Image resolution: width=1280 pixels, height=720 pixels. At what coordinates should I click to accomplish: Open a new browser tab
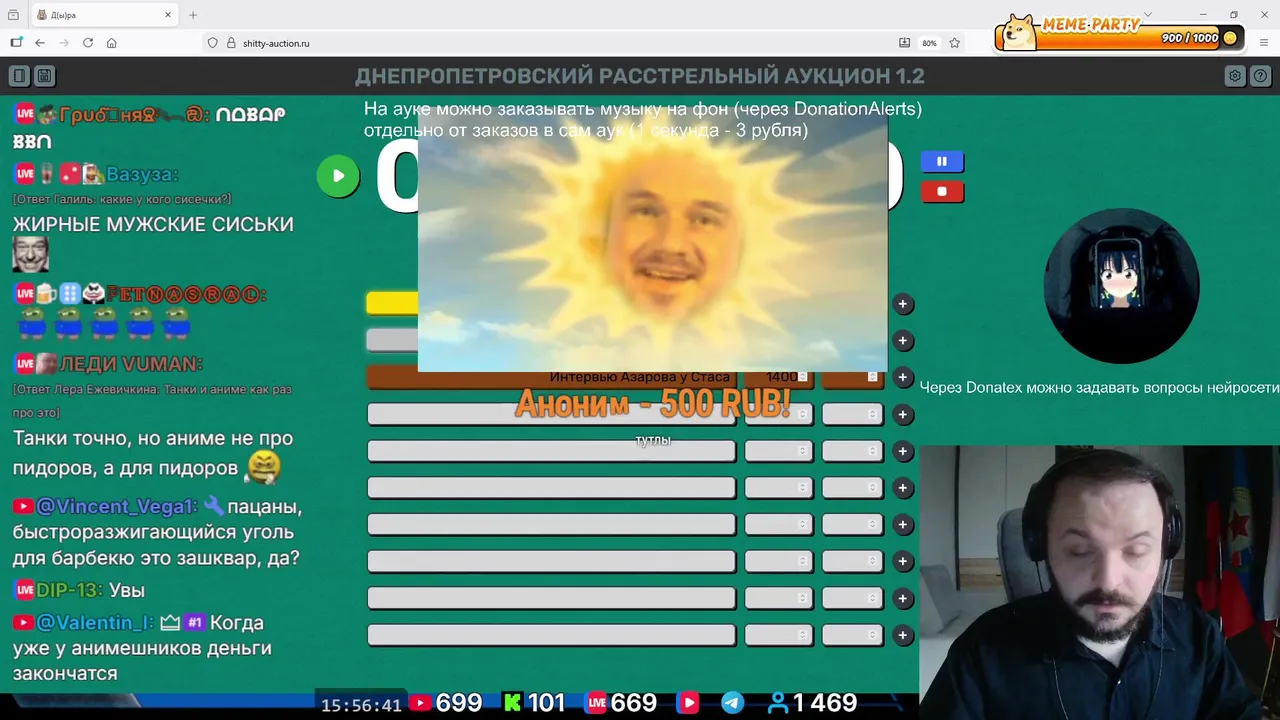[193, 15]
